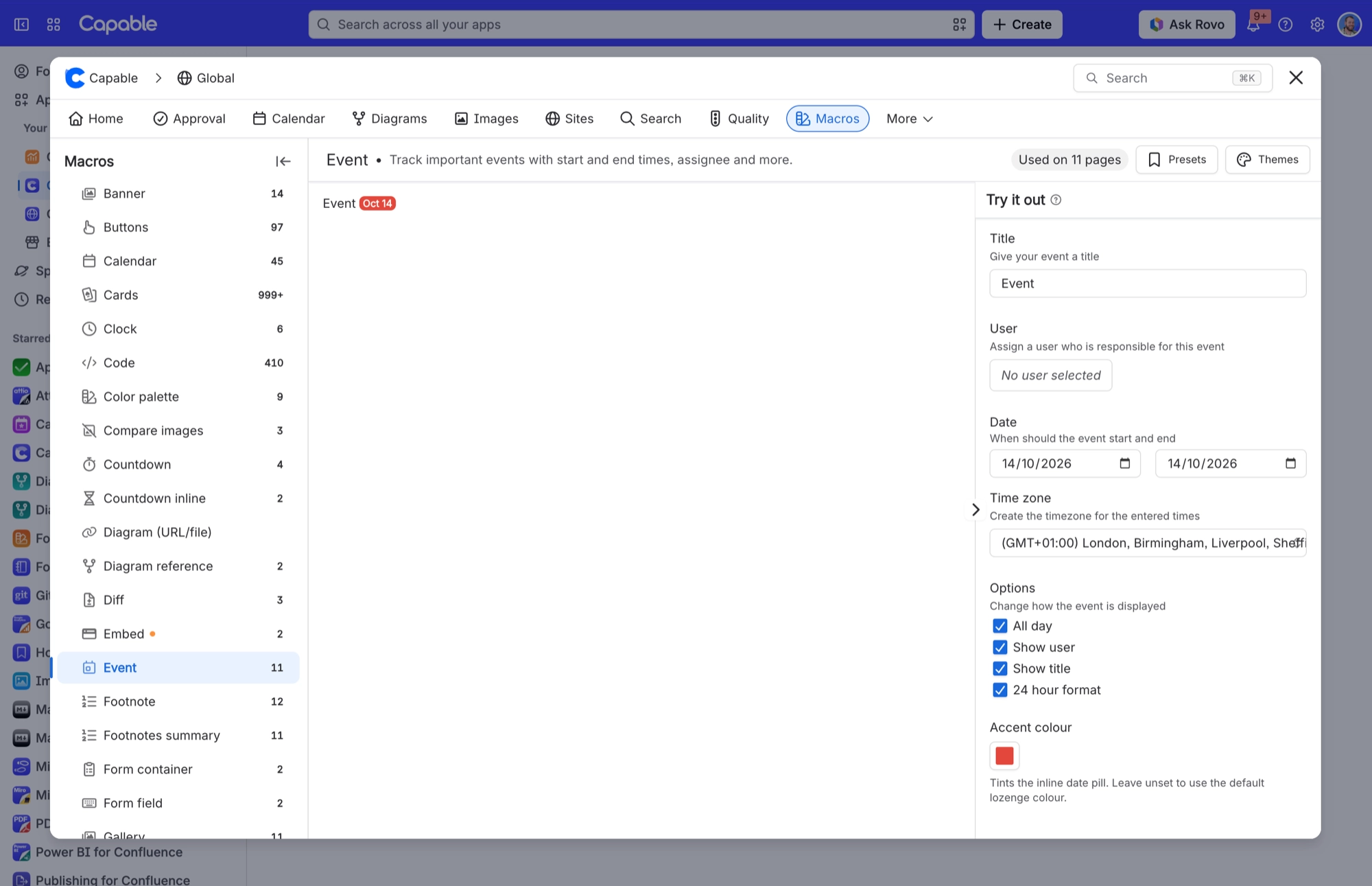1372x886 pixels.
Task: Switch to the Quality tab
Action: (x=739, y=119)
